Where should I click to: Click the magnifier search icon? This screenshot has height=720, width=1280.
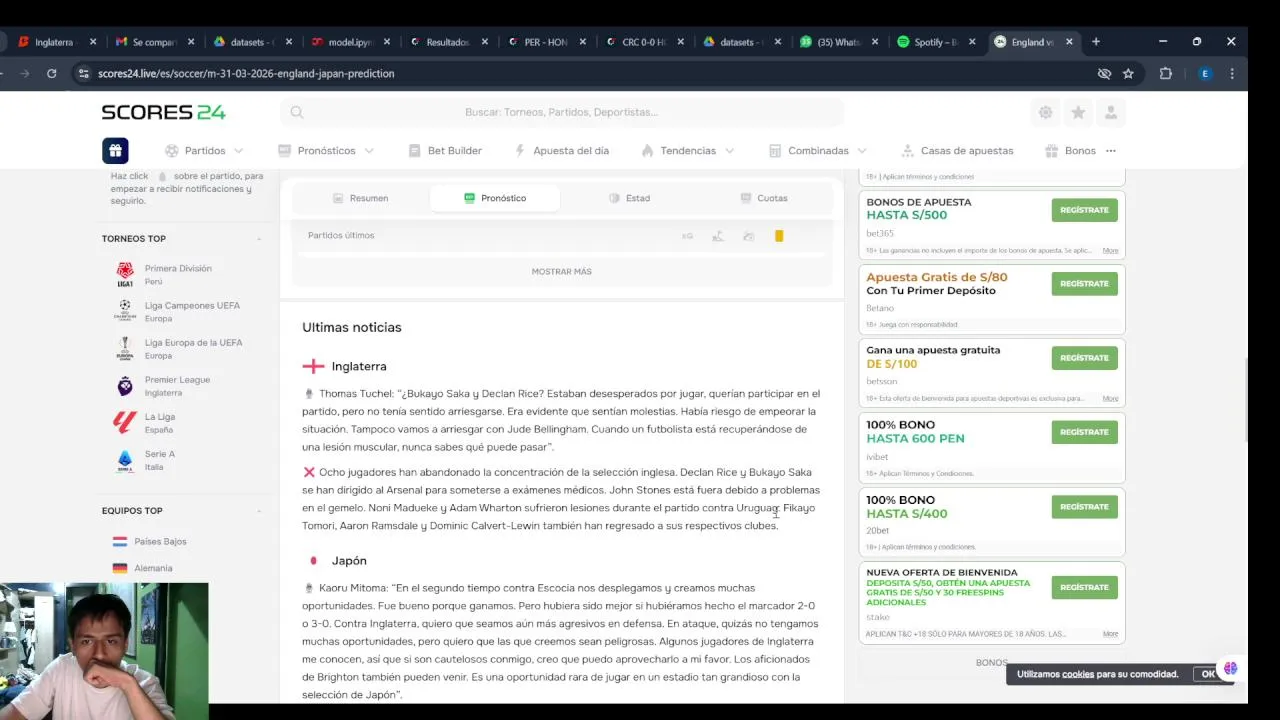[297, 112]
